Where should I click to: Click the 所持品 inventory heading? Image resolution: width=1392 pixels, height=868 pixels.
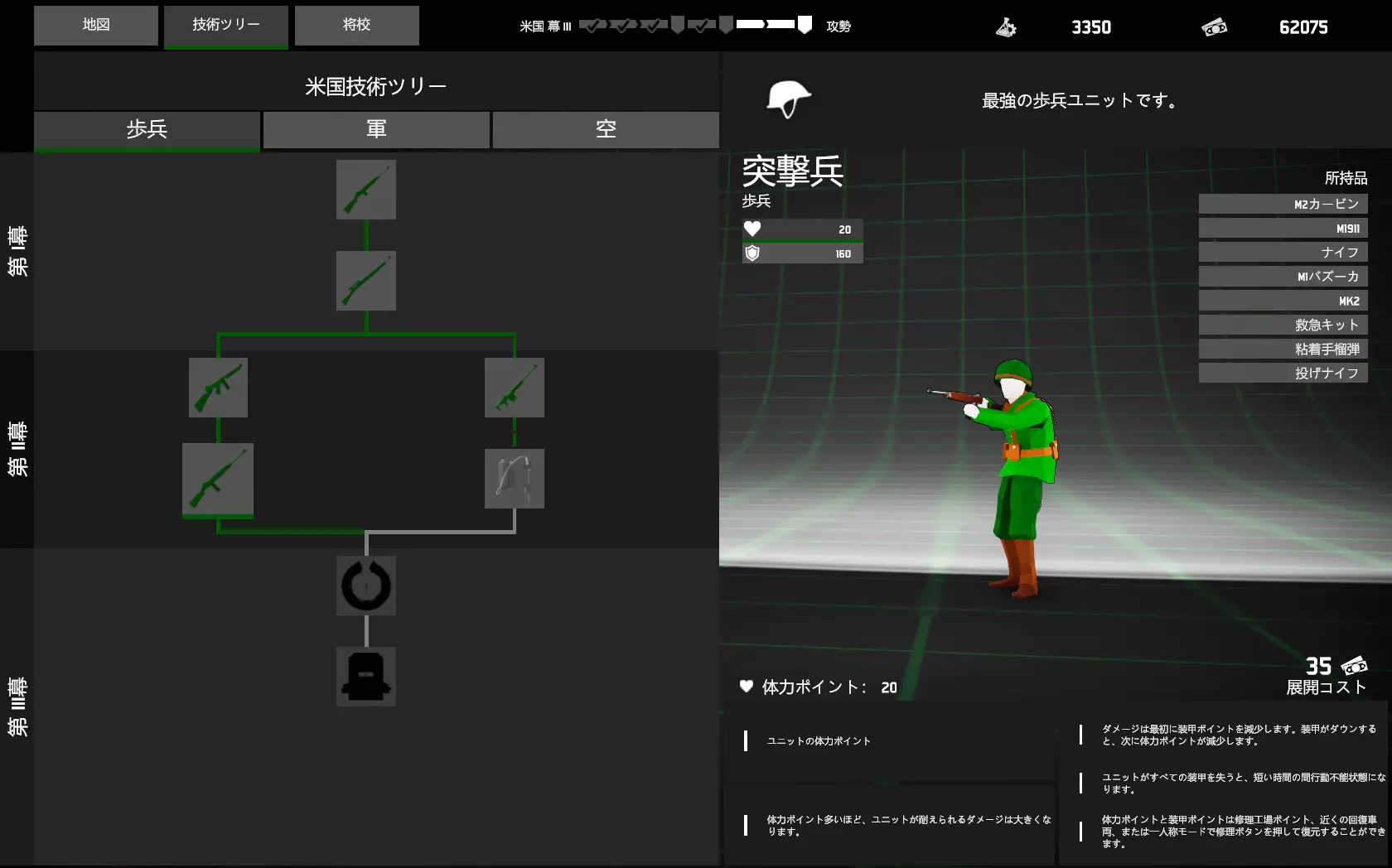tap(1346, 178)
